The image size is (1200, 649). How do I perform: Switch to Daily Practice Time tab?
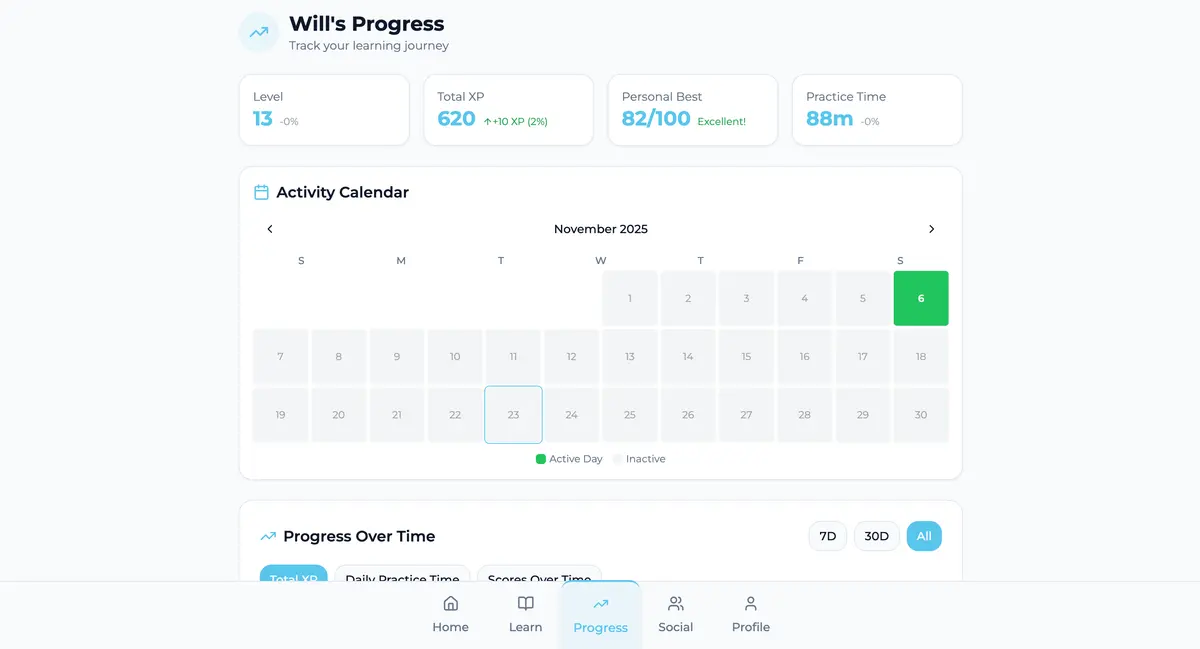(402, 575)
